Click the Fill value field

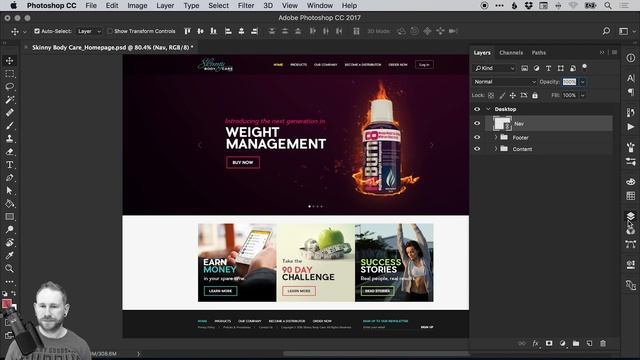[569, 96]
